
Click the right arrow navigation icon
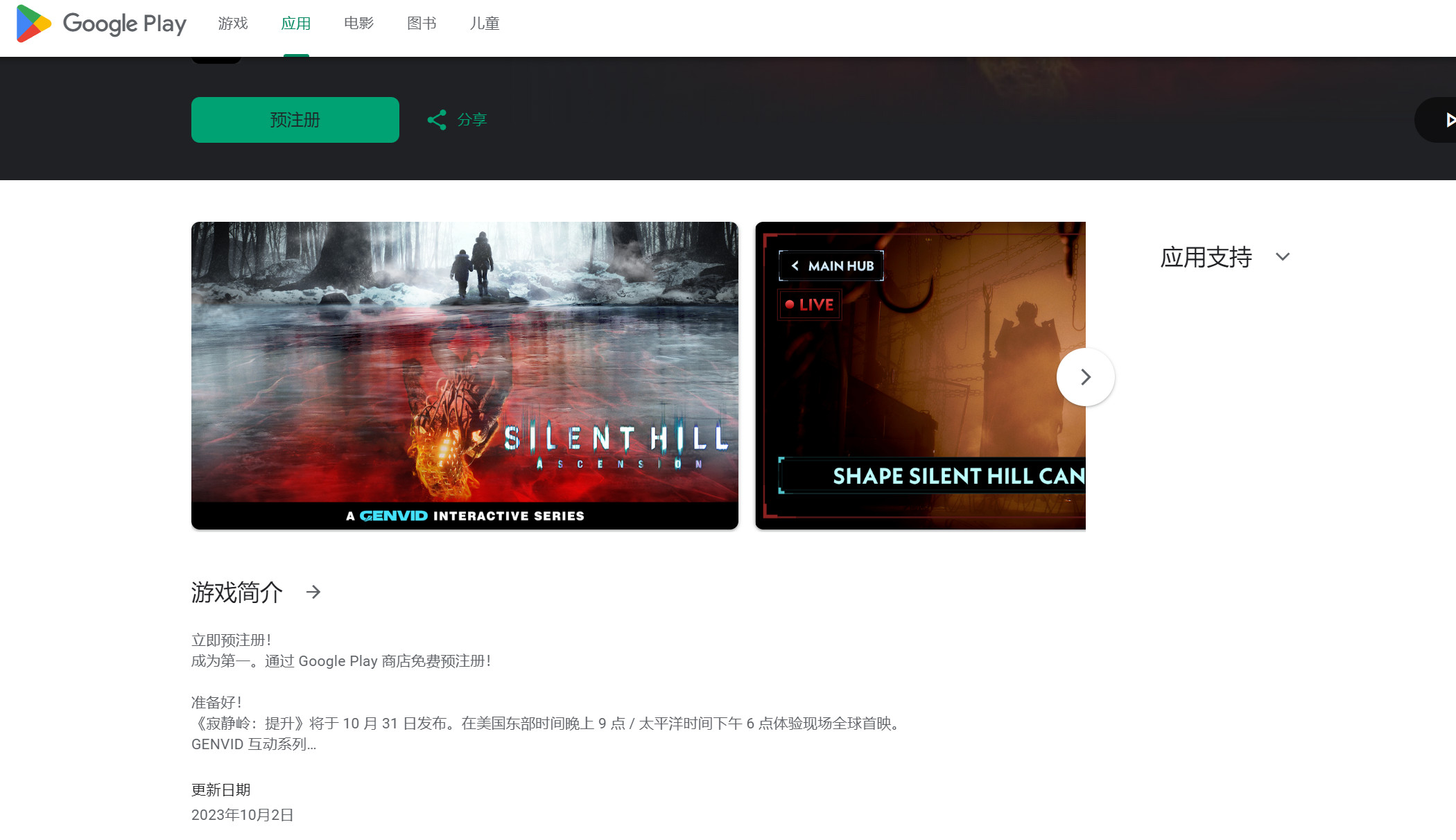pyautogui.click(x=1085, y=376)
